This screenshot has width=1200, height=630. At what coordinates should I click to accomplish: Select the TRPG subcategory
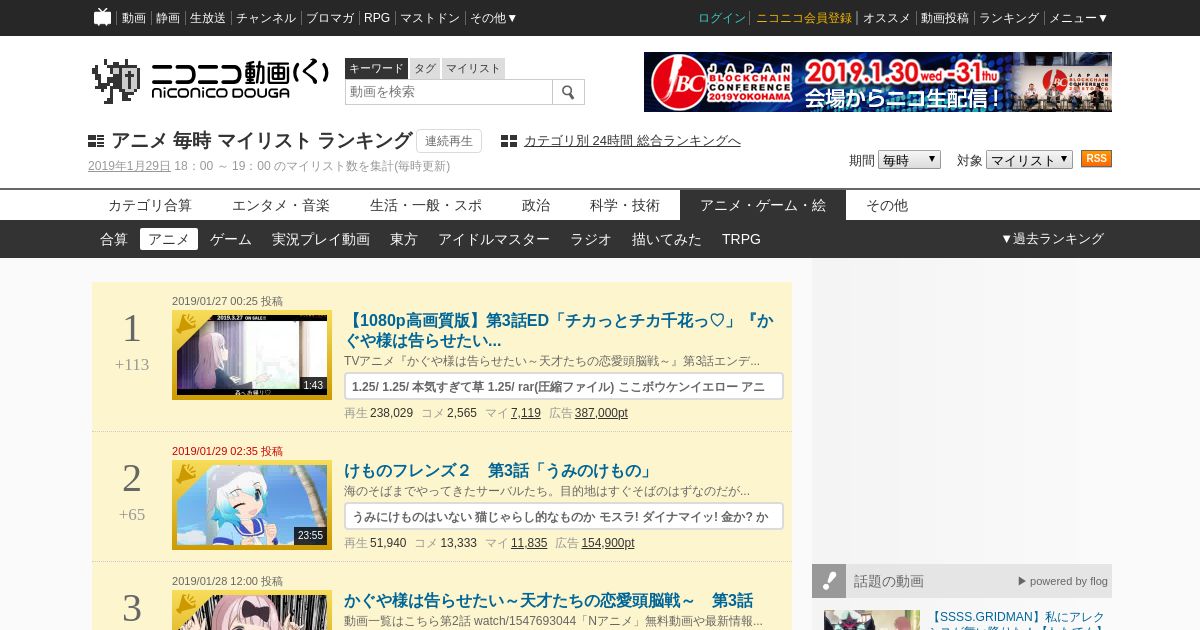[741, 239]
